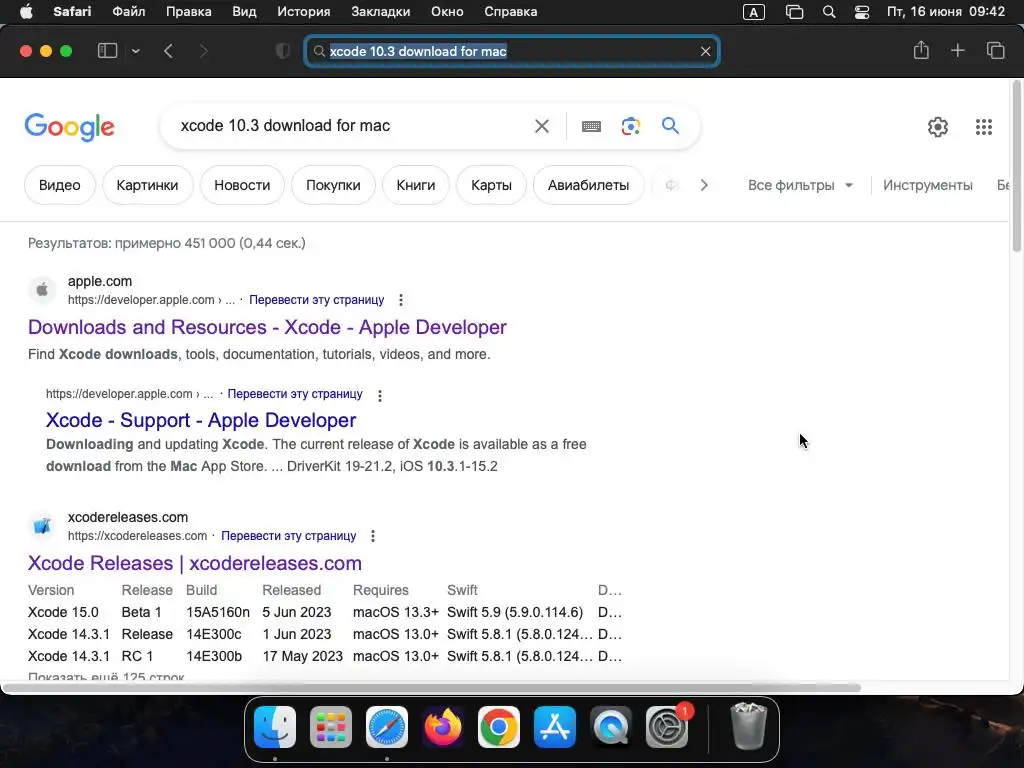Go forward to next page

(204, 51)
